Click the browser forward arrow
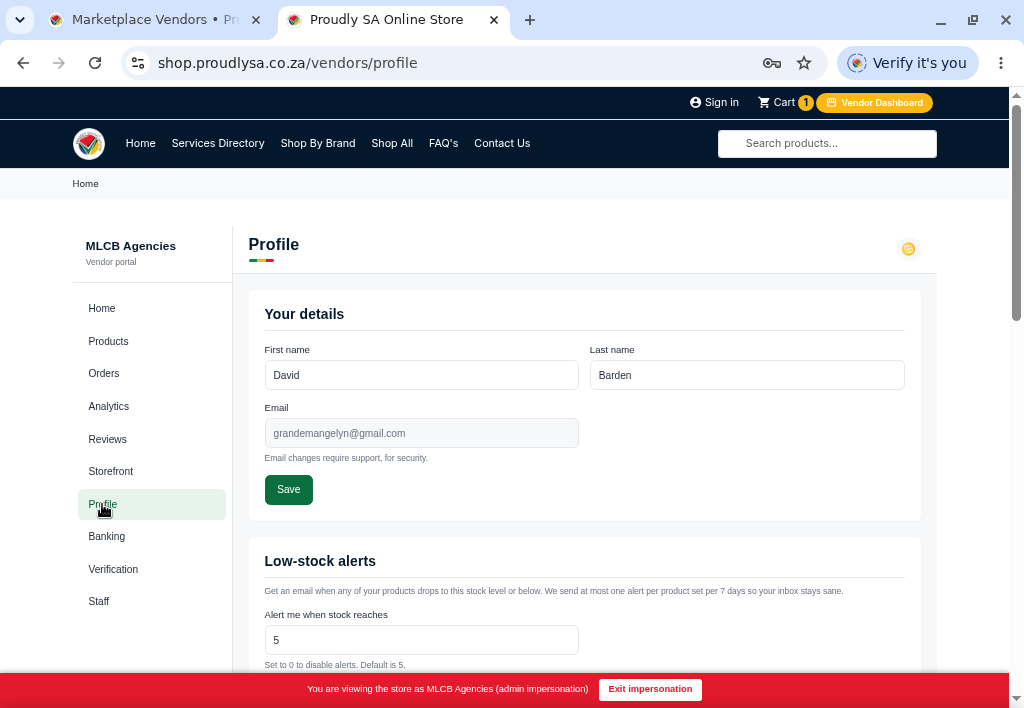This screenshot has width=1024, height=708. (59, 63)
